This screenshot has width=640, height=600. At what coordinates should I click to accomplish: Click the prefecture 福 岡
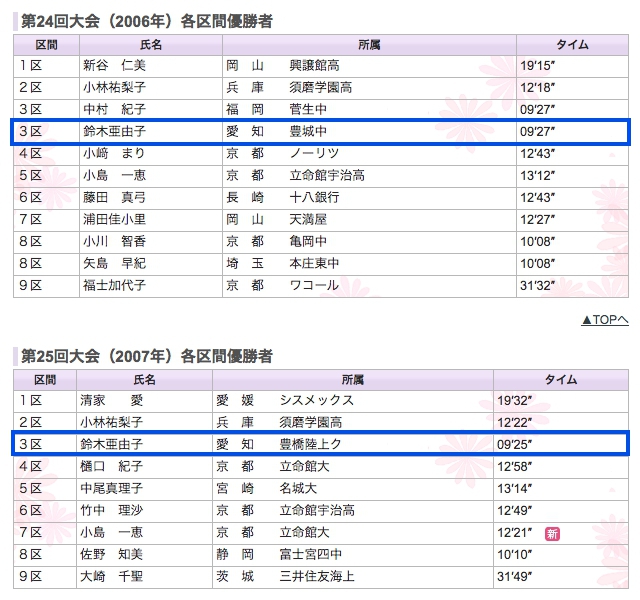pos(245,109)
